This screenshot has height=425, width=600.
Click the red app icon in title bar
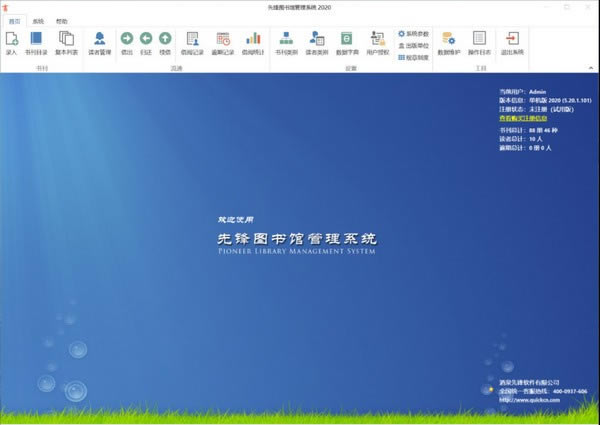tap(5, 7)
